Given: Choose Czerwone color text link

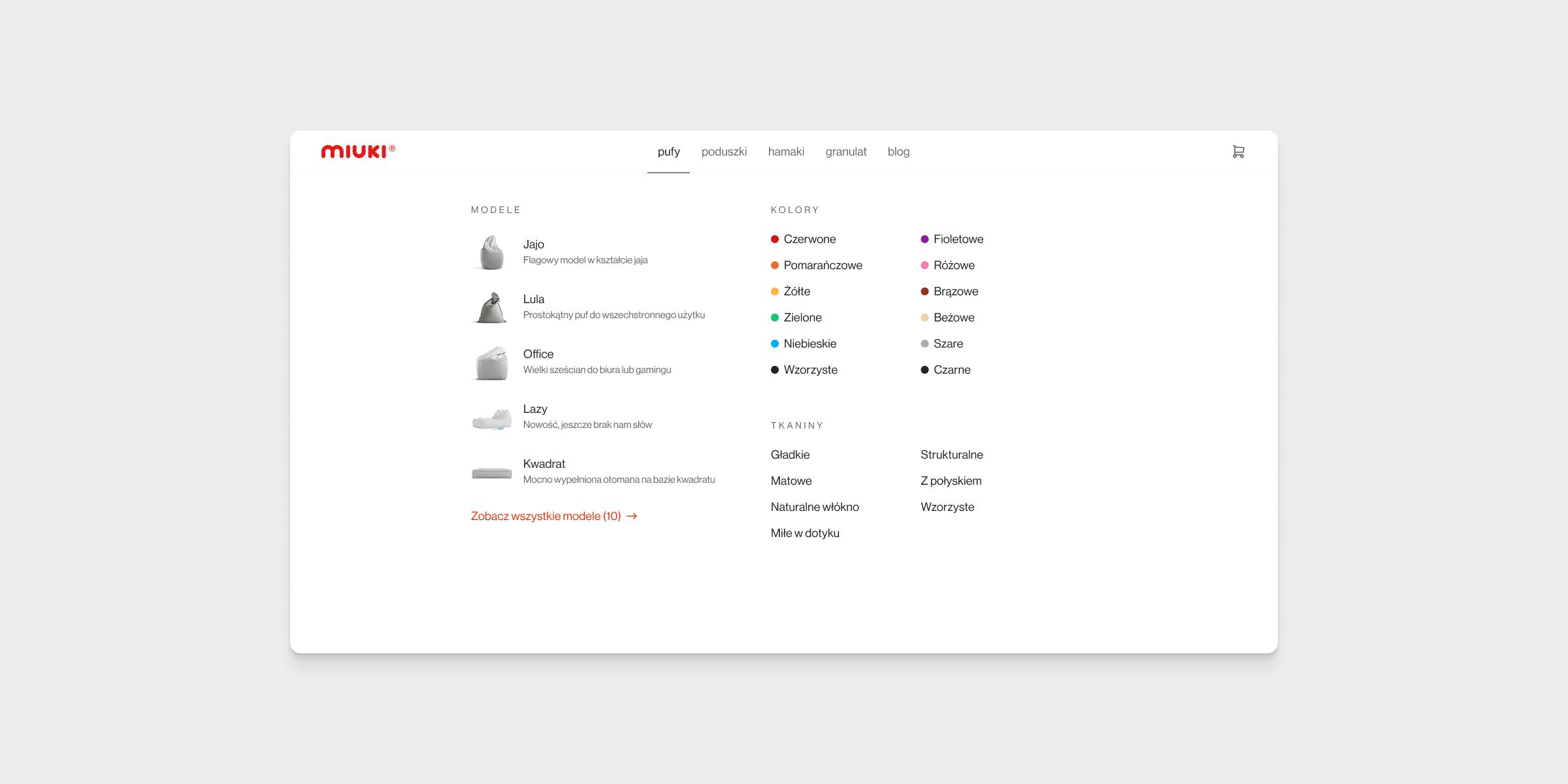Looking at the screenshot, I should coord(810,239).
